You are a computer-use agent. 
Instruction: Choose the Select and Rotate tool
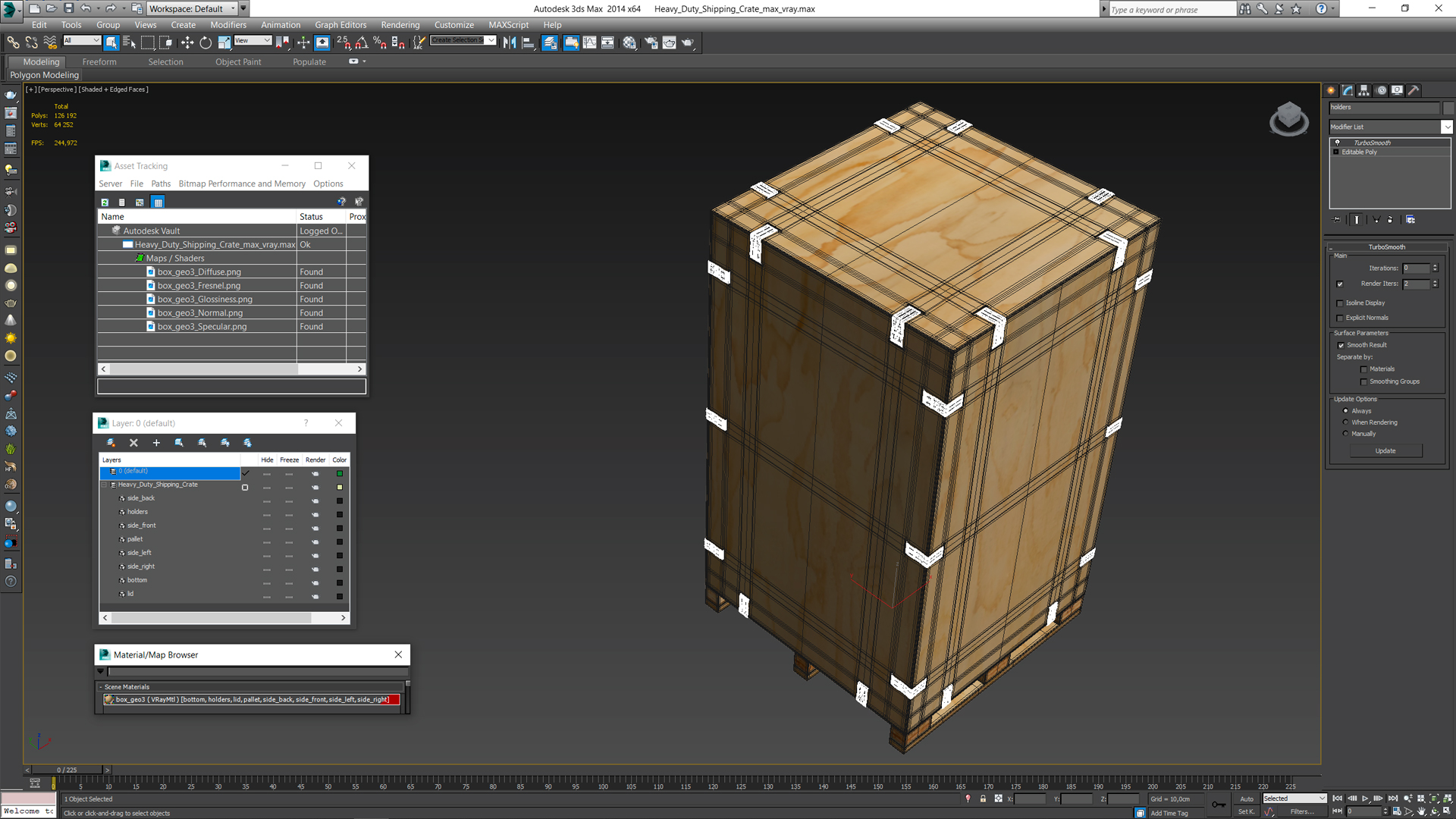pos(206,42)
